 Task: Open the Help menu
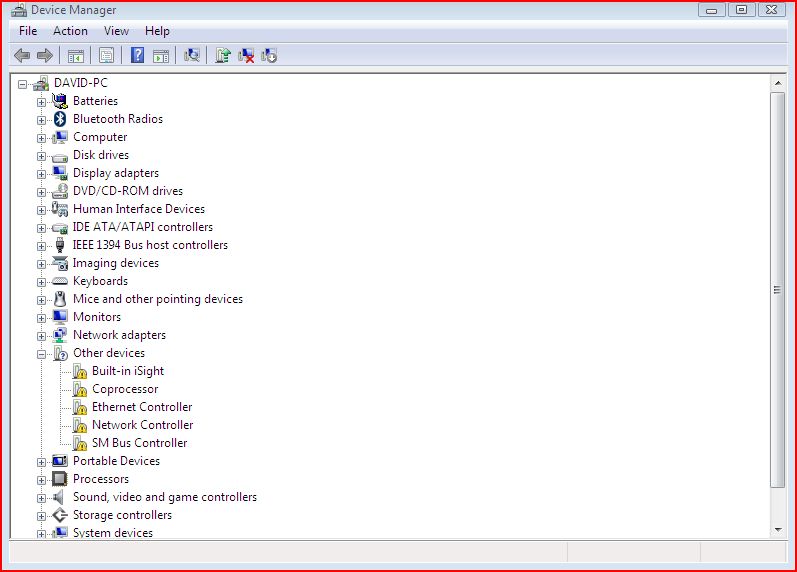tap(157, 31)
